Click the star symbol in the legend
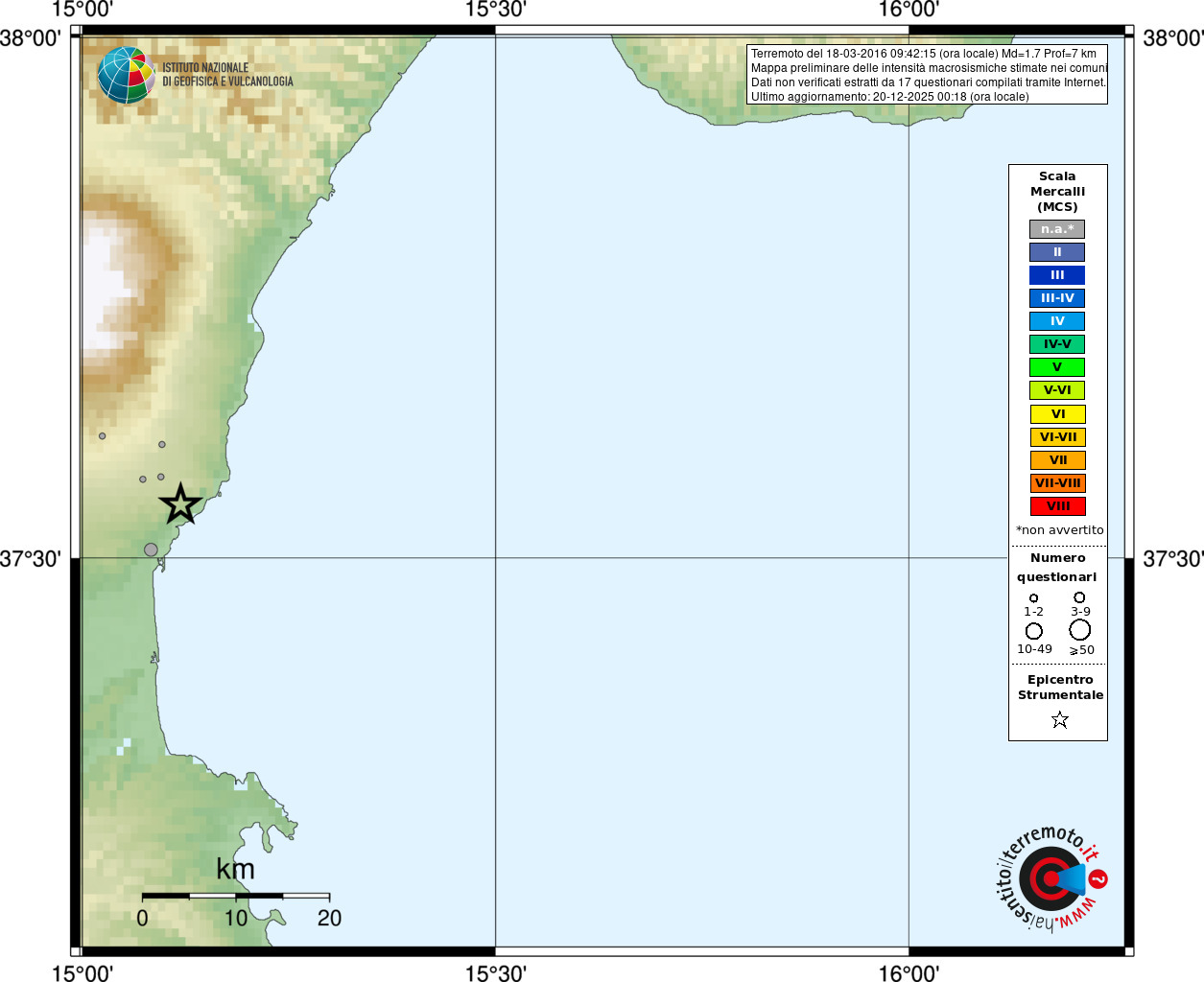The height and width of the screenshot is (982, 1204). (1059, 719)
